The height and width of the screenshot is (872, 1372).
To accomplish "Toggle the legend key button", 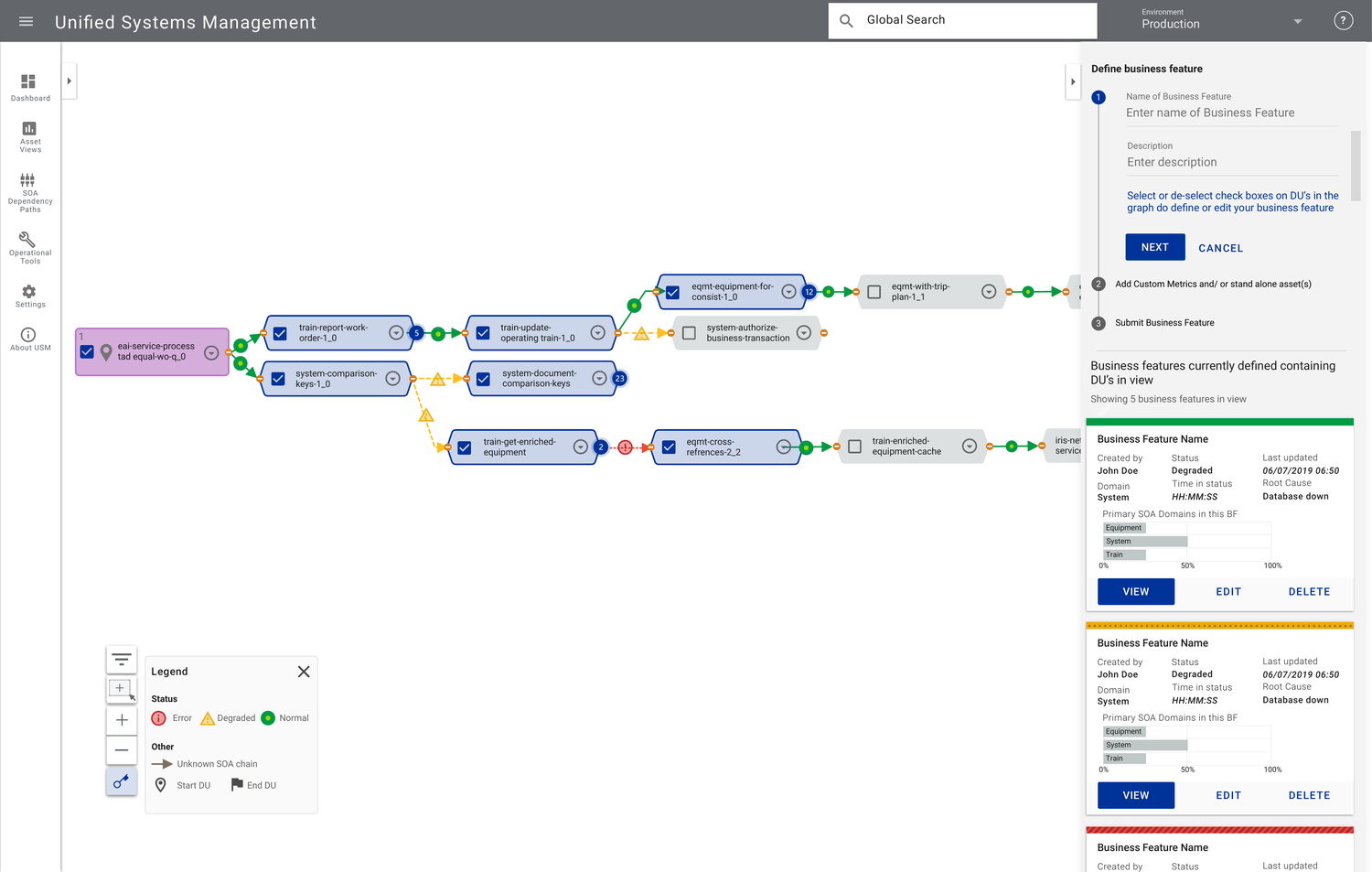I will [x=122, y=781].
